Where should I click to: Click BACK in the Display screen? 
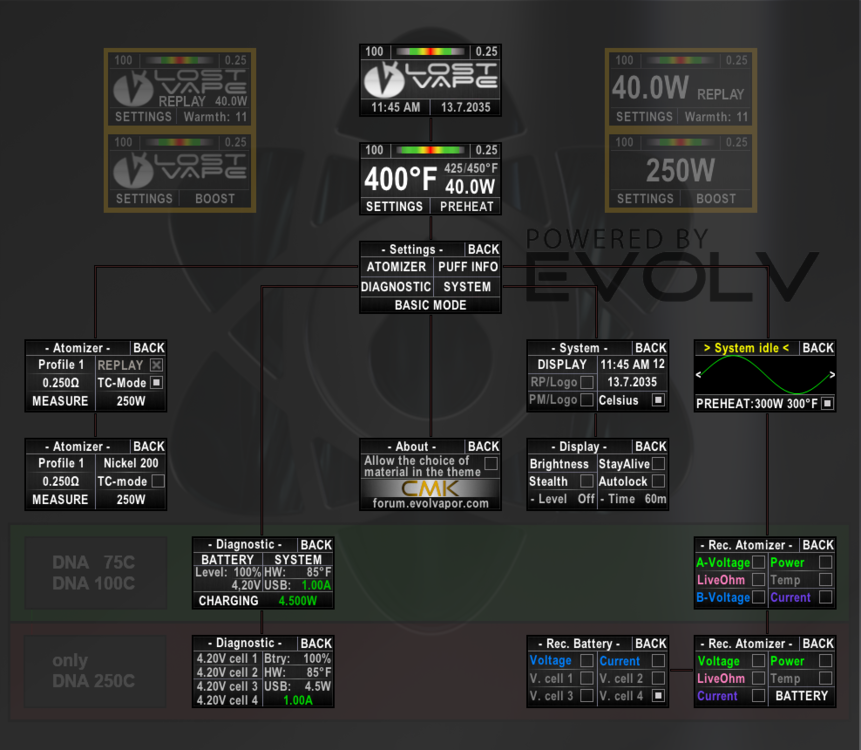pyautogui.click(x=651, y=446)
